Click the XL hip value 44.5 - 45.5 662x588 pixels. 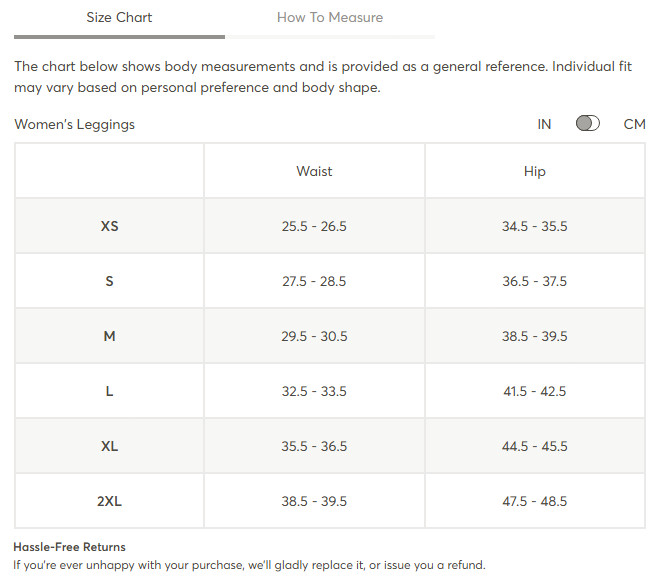(534, 446)
